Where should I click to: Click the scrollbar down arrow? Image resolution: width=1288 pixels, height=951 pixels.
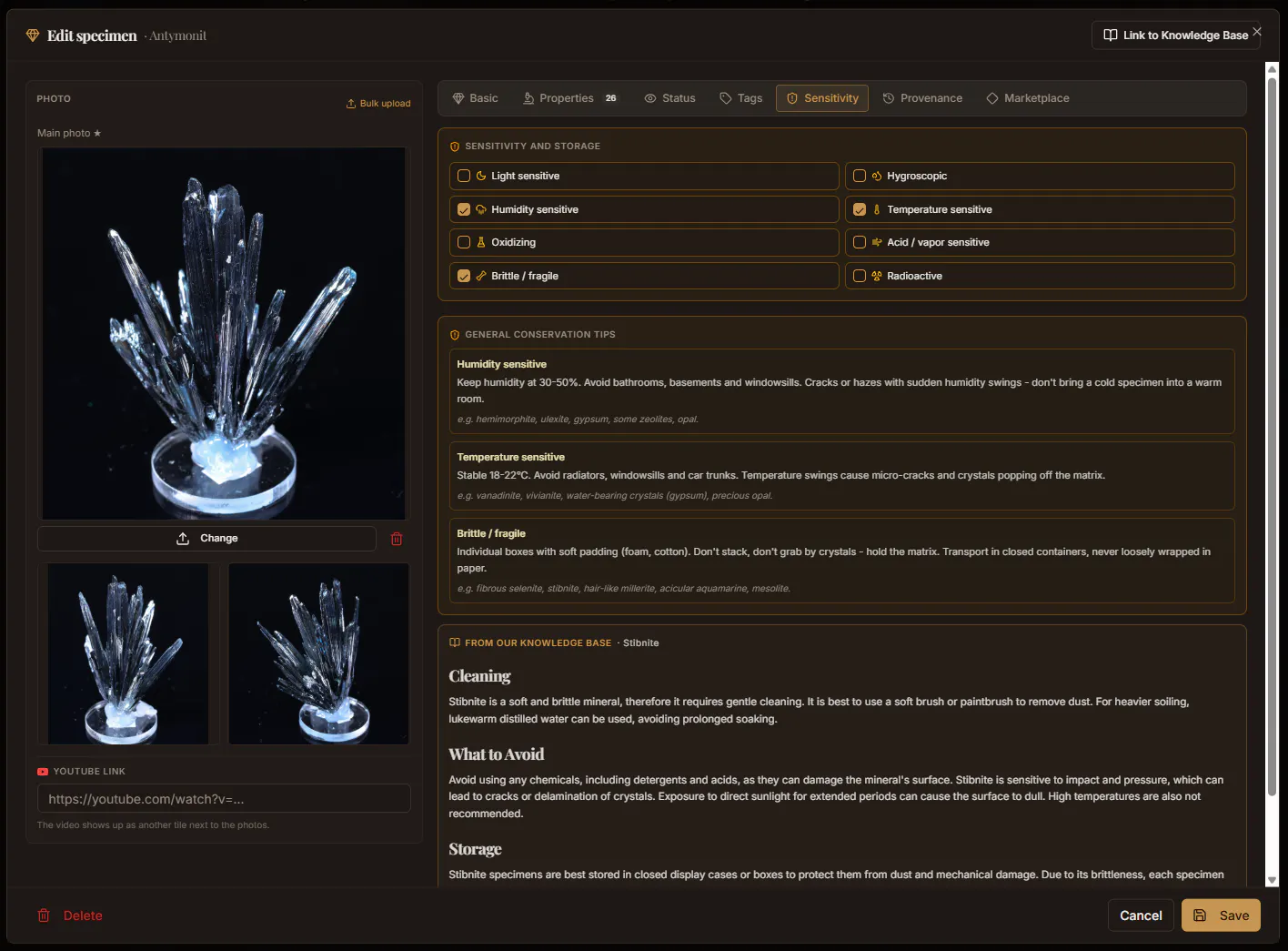[x=1272, y=880]
